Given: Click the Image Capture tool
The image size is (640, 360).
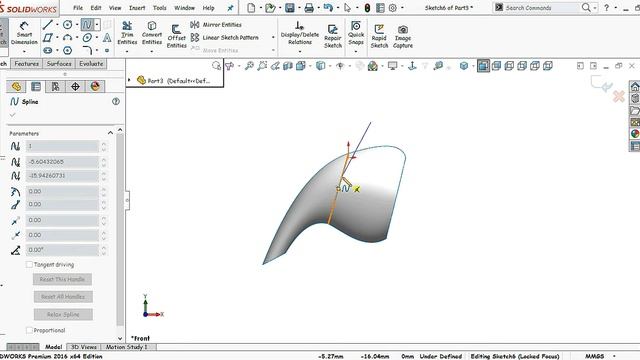Looking at the screenshot, I should (403, 36).
